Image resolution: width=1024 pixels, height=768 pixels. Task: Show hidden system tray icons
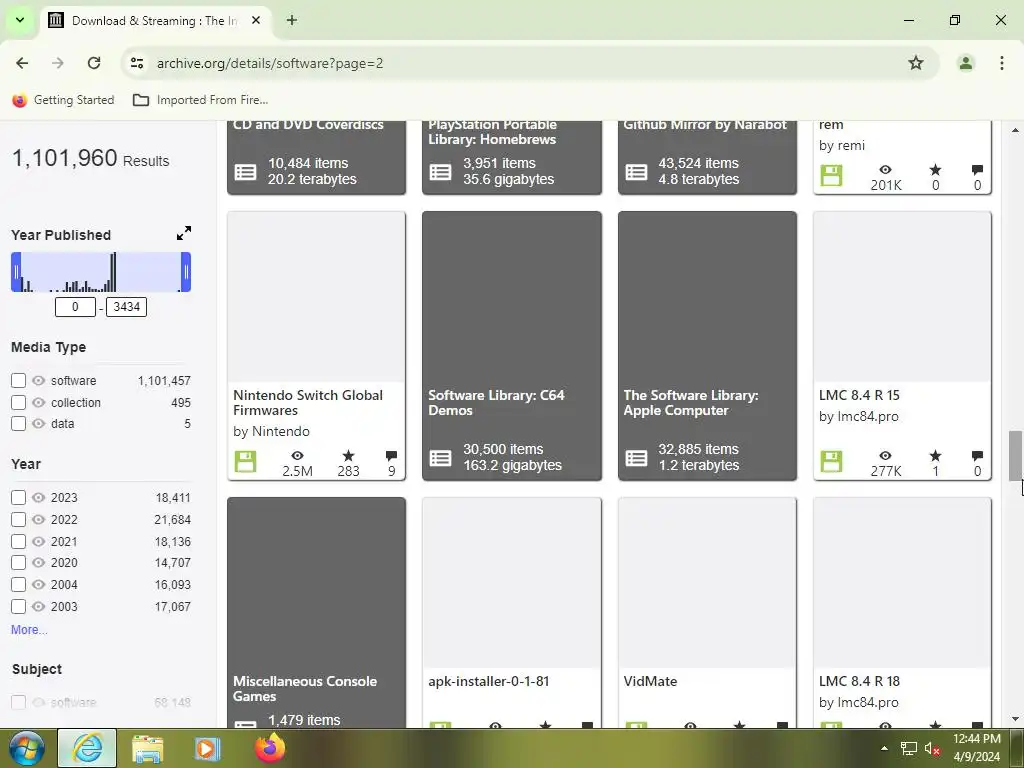tap(884, 749)
